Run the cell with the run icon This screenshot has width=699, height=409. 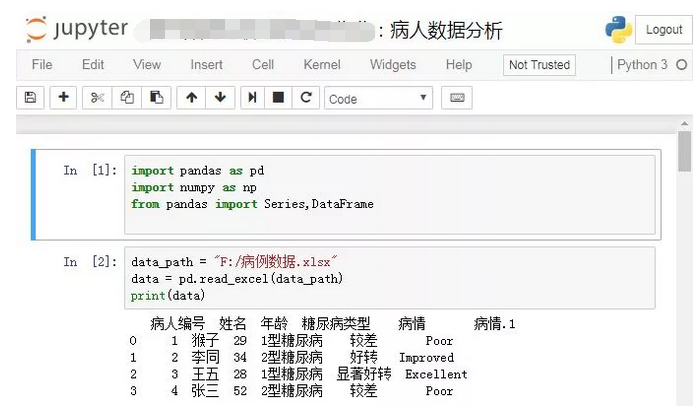point(252,97)
